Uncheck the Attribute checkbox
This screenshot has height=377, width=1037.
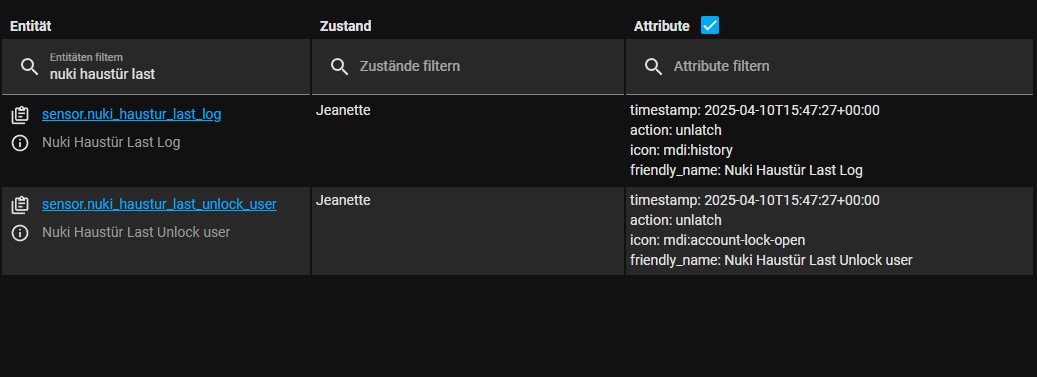click(x=710, y=26)
